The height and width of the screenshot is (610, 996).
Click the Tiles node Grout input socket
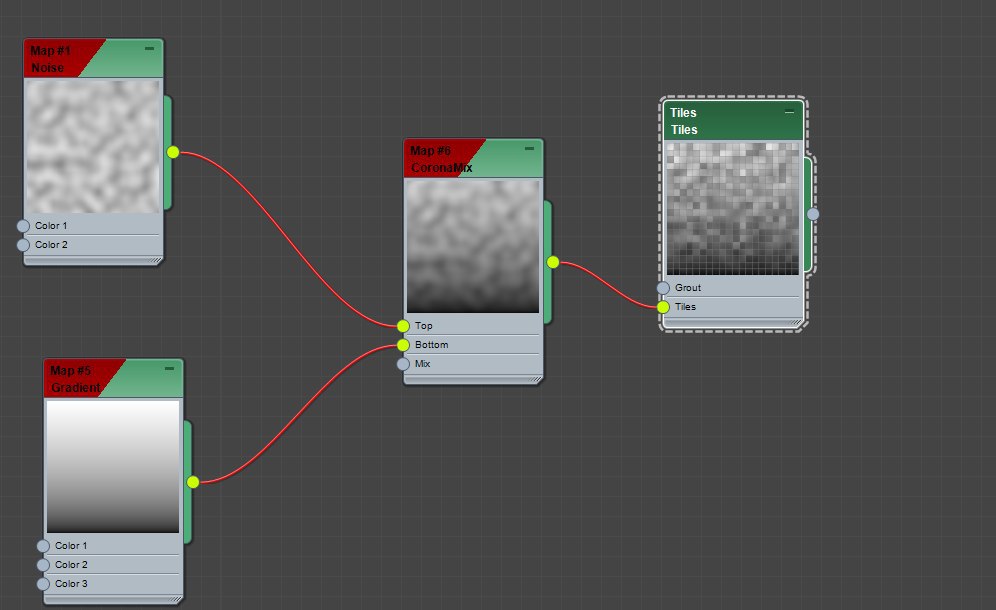point(663,288)
